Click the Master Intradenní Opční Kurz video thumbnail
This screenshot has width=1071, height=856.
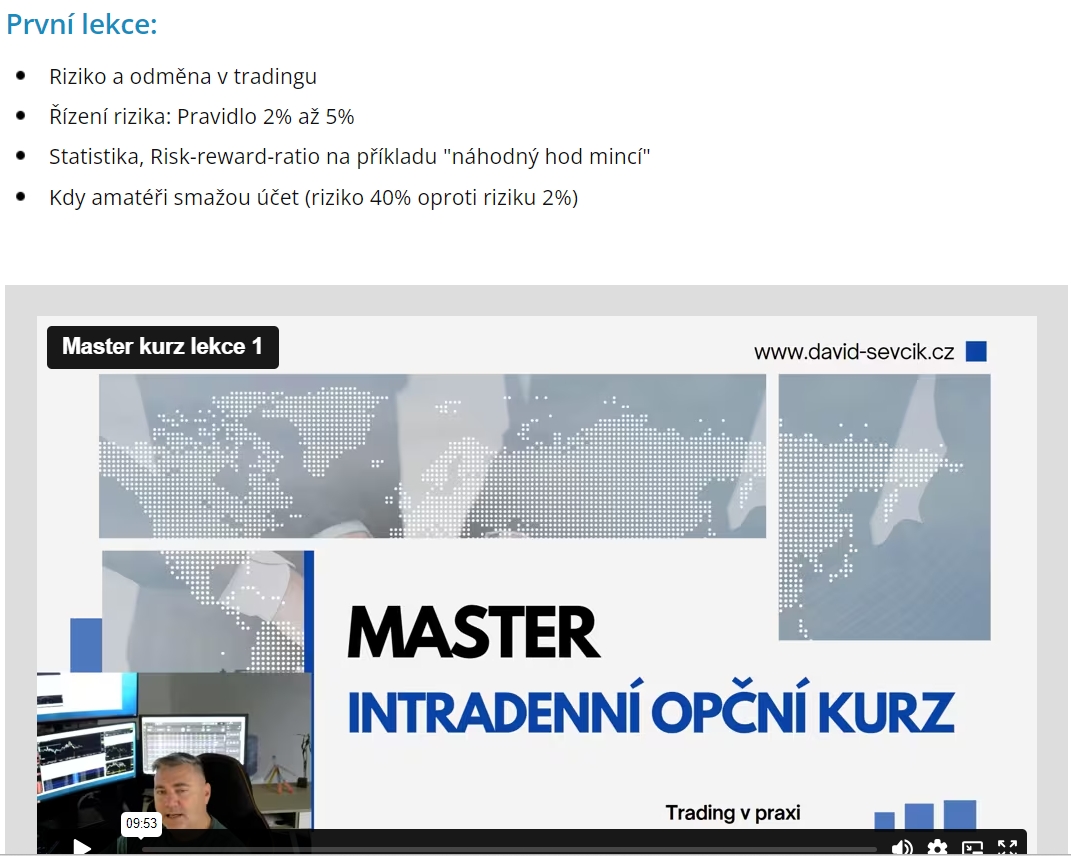click(536, 584)
